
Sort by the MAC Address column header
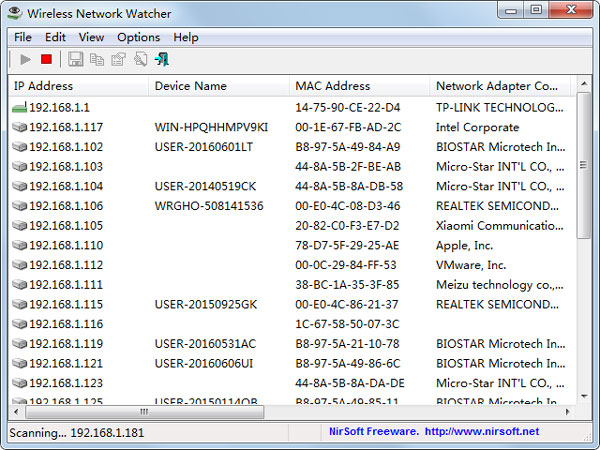(359, 86)
